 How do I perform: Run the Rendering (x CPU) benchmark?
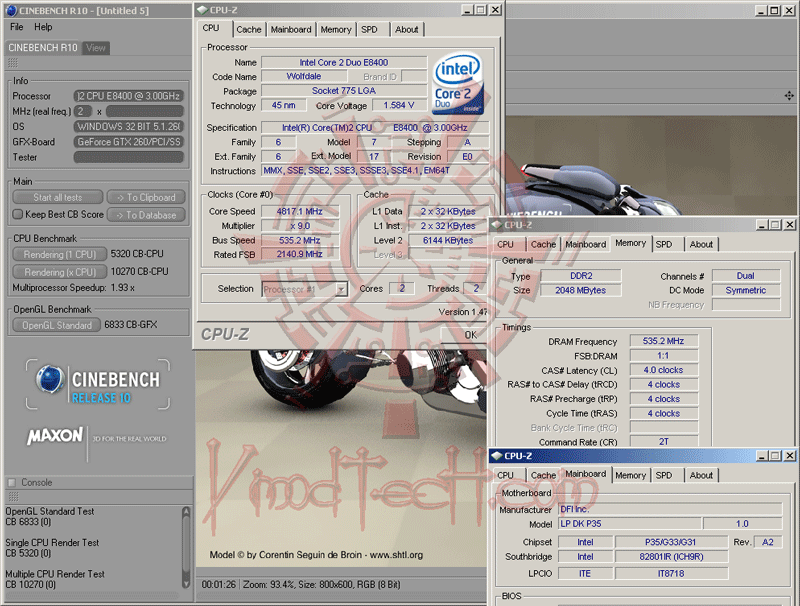pyautogui.click(x=60, y=272)
